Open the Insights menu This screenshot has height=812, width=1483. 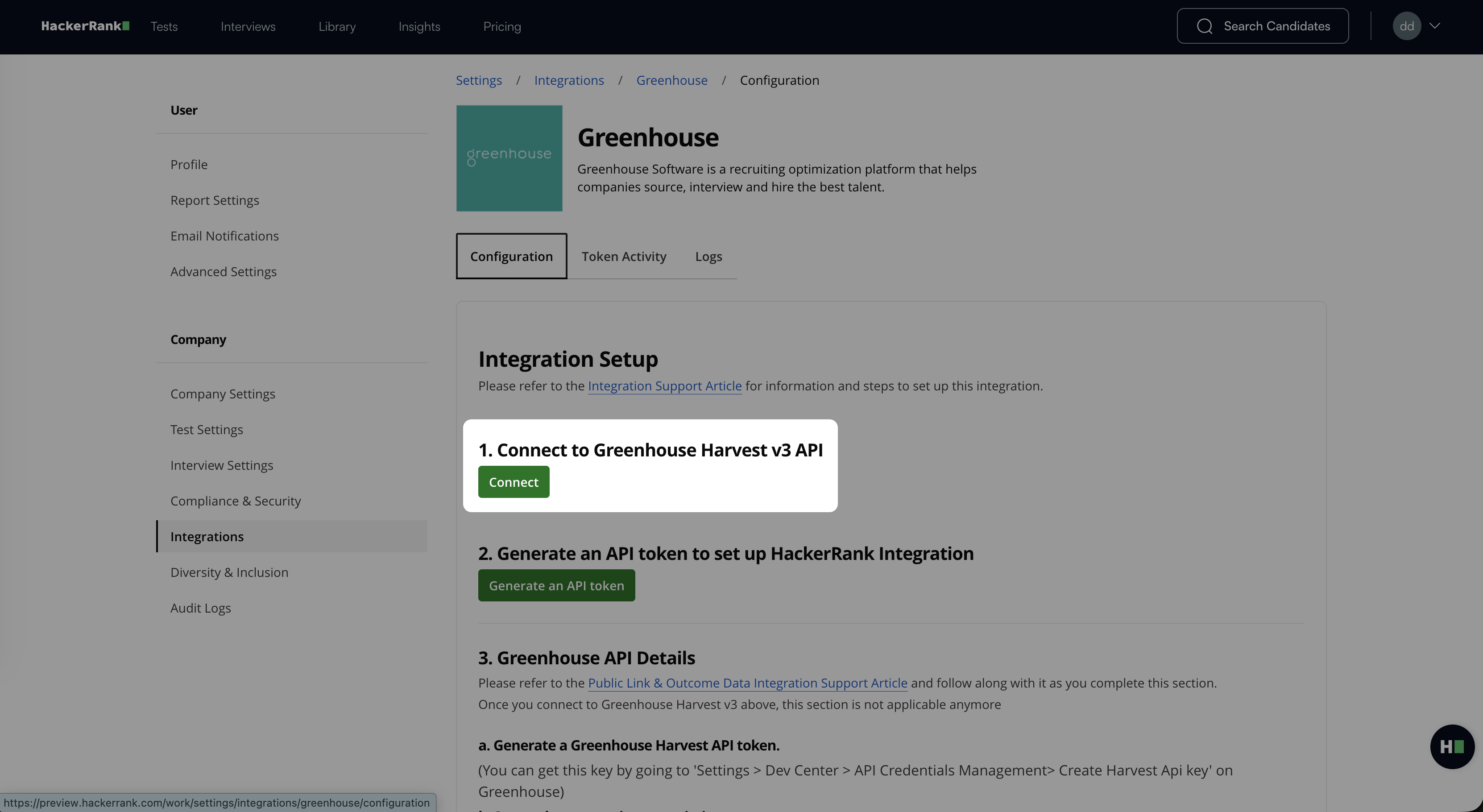click(x=419, y=26)
